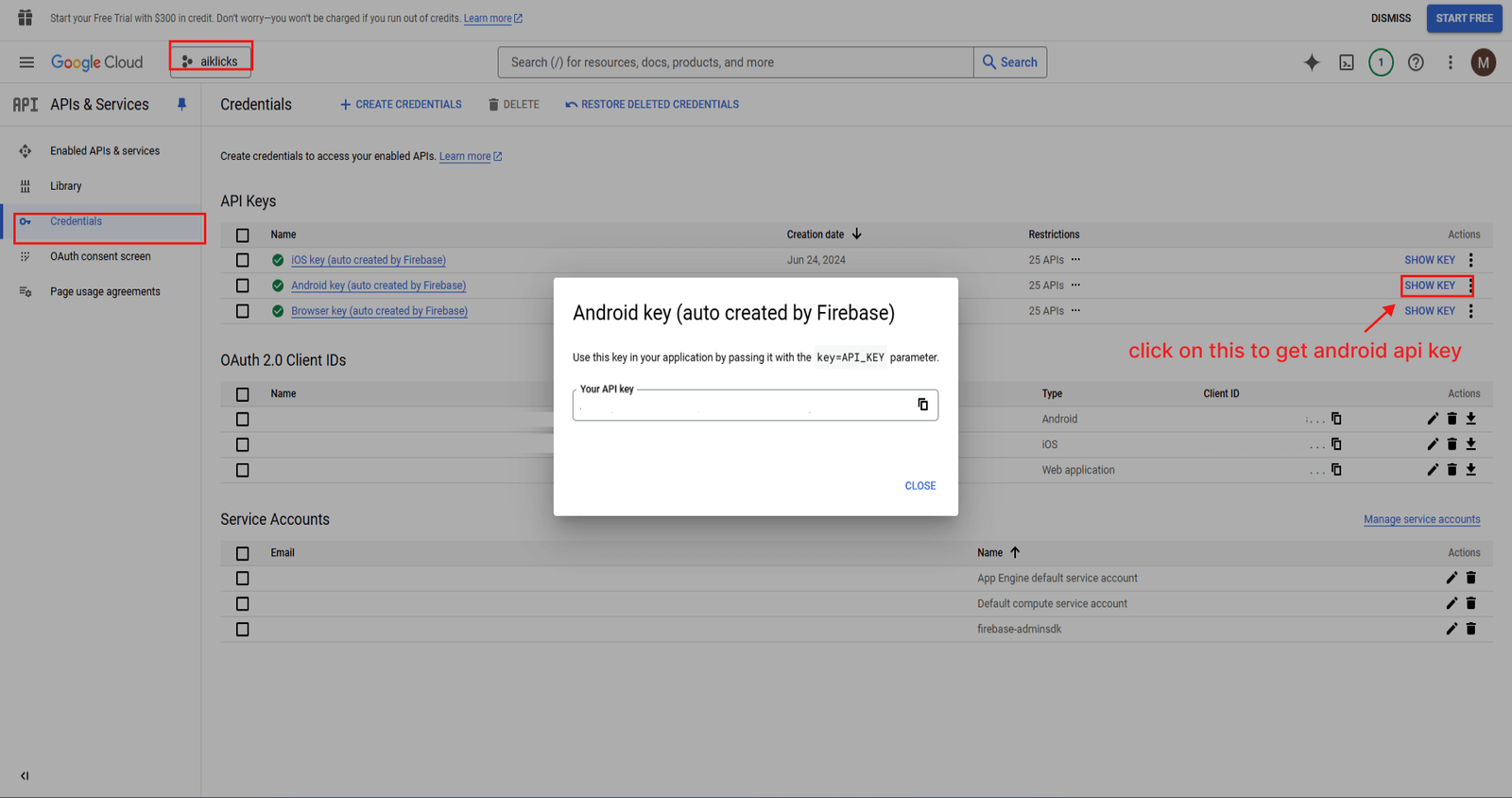This screenshot has width=1512, height=798.
Task: Select all API Keys header checkbox
Action: [243, 235]
